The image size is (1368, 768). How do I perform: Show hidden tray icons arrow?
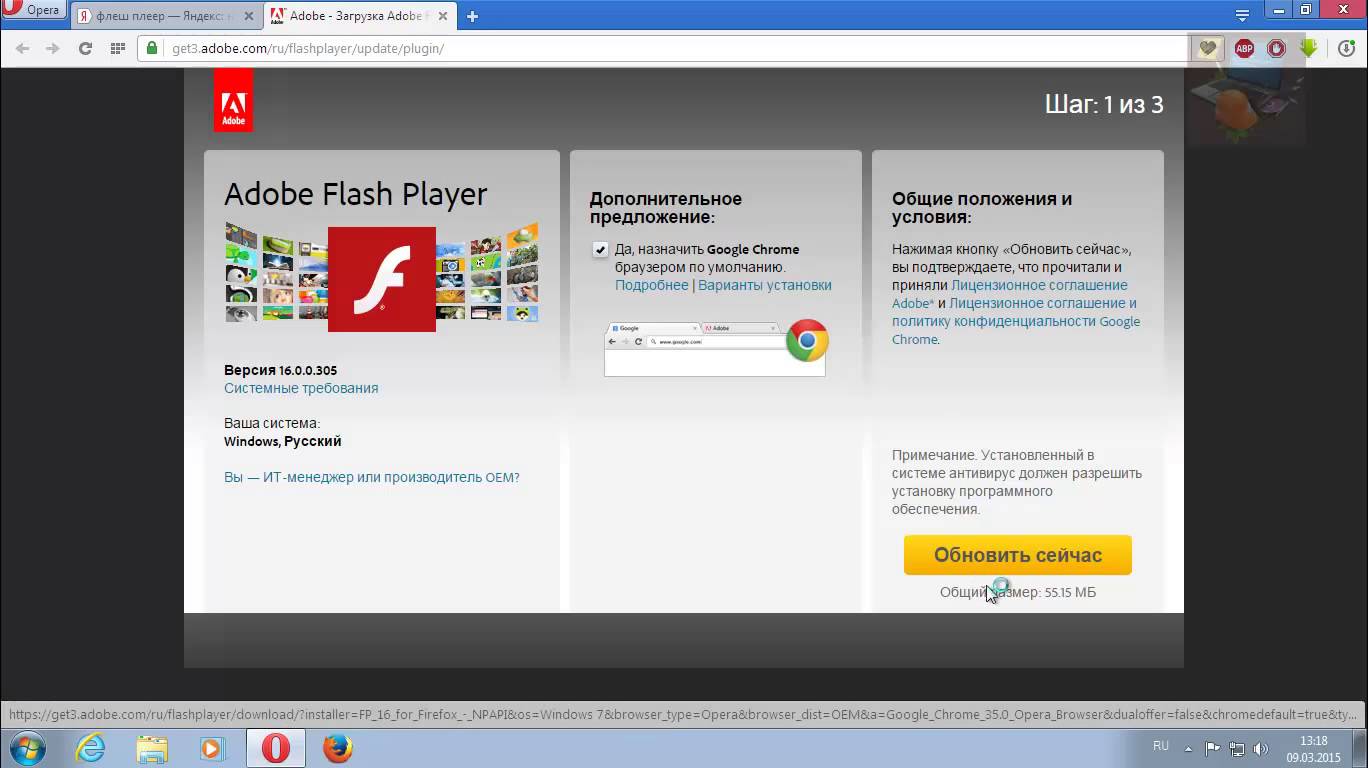(1188, 748)
